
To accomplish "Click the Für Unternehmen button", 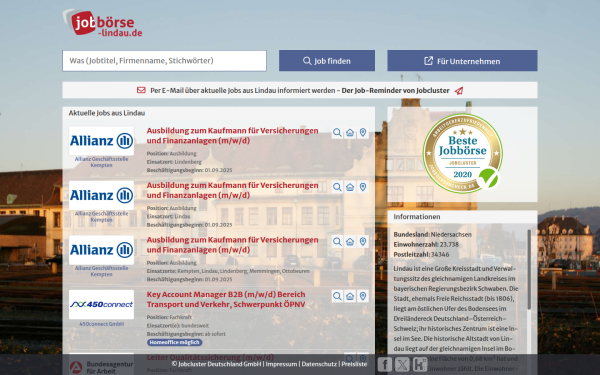I will [x=462, y=61].
